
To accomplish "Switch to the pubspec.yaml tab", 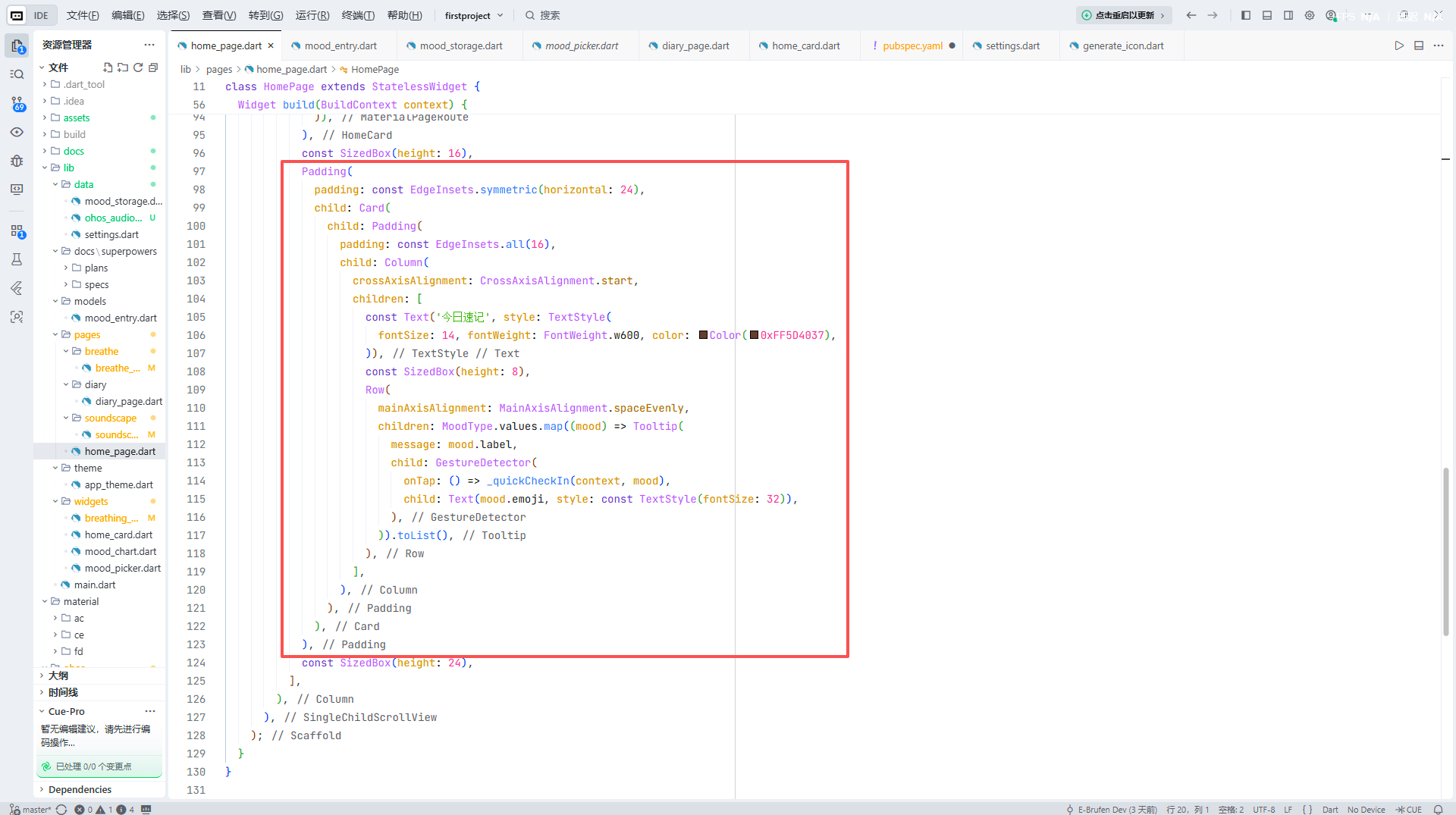I will point(912,45).
